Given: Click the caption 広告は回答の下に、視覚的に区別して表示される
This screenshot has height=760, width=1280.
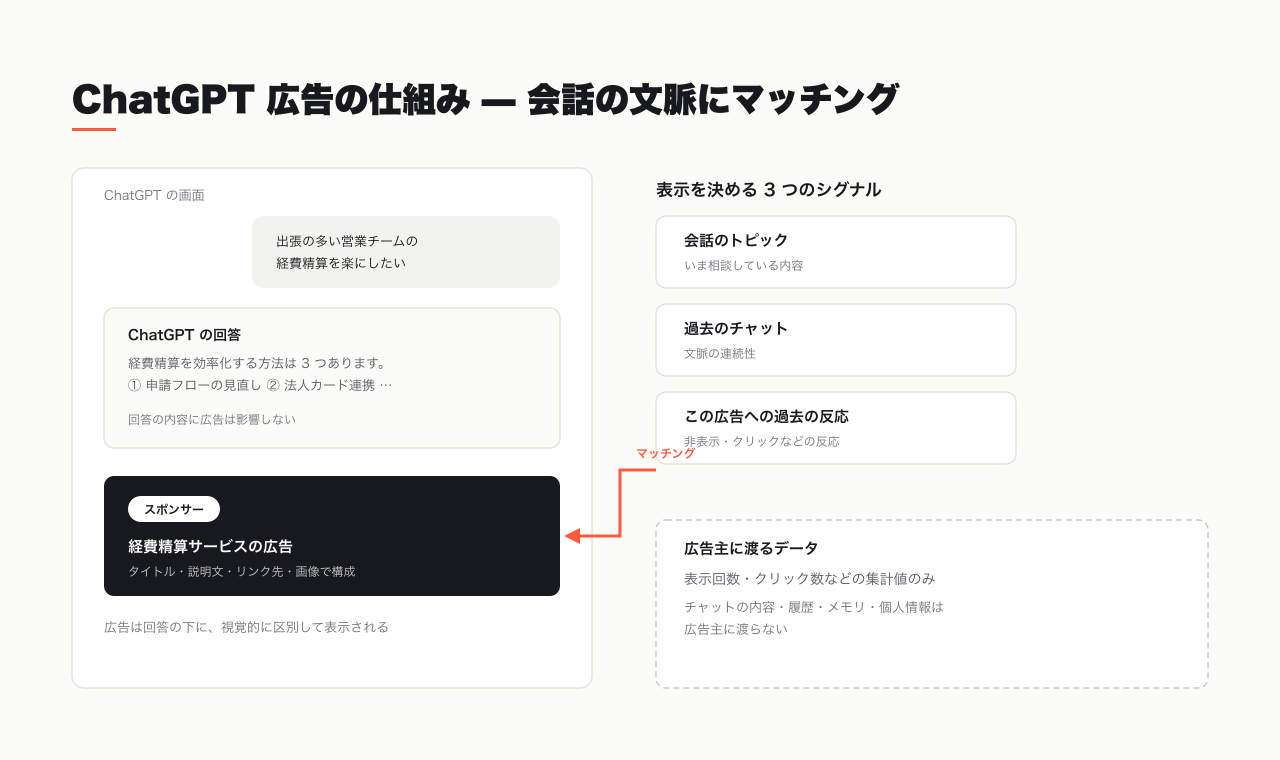Looking at the screenshot, I should tap(246, 628).
